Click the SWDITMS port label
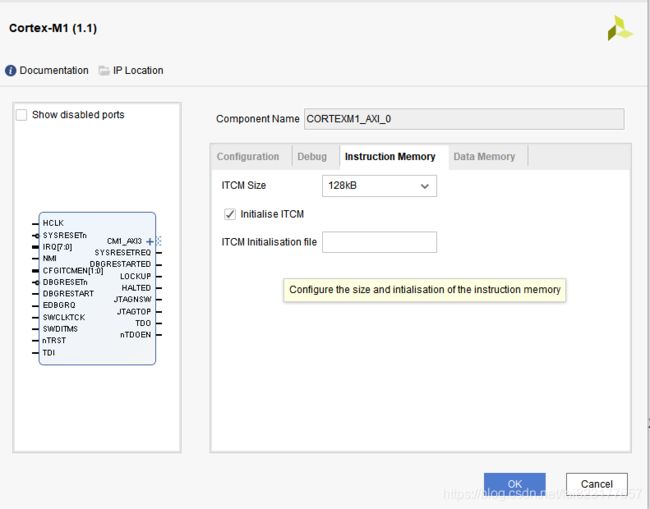Screen dimensions: 650x509 click(60, 329)
